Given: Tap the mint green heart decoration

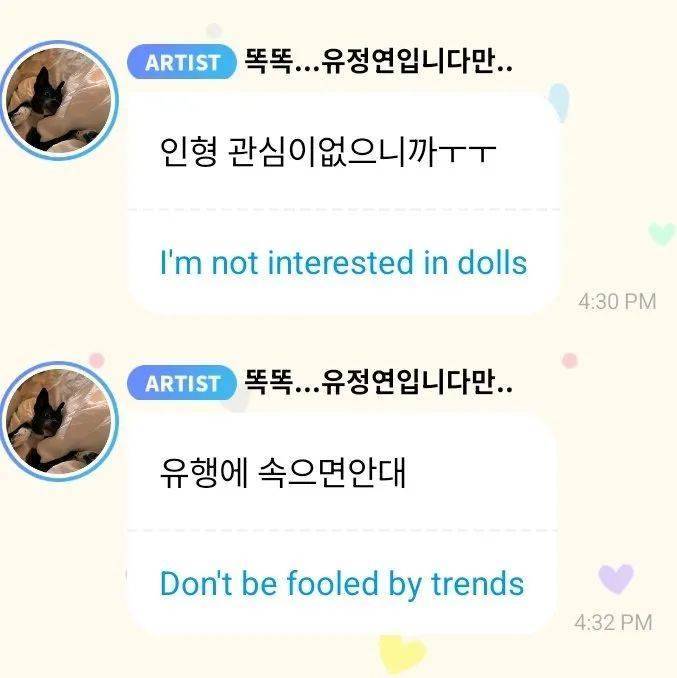Looking at the screenshot, I should (662, 234).
